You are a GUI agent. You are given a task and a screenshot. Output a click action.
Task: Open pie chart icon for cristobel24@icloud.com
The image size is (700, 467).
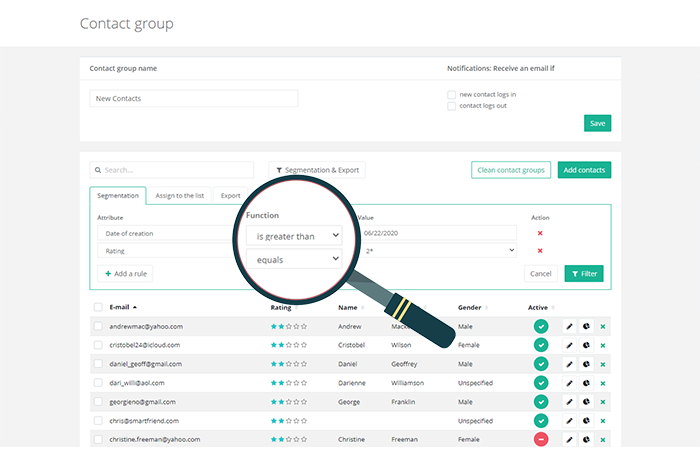pyautogui.click(x=586, y=345)
